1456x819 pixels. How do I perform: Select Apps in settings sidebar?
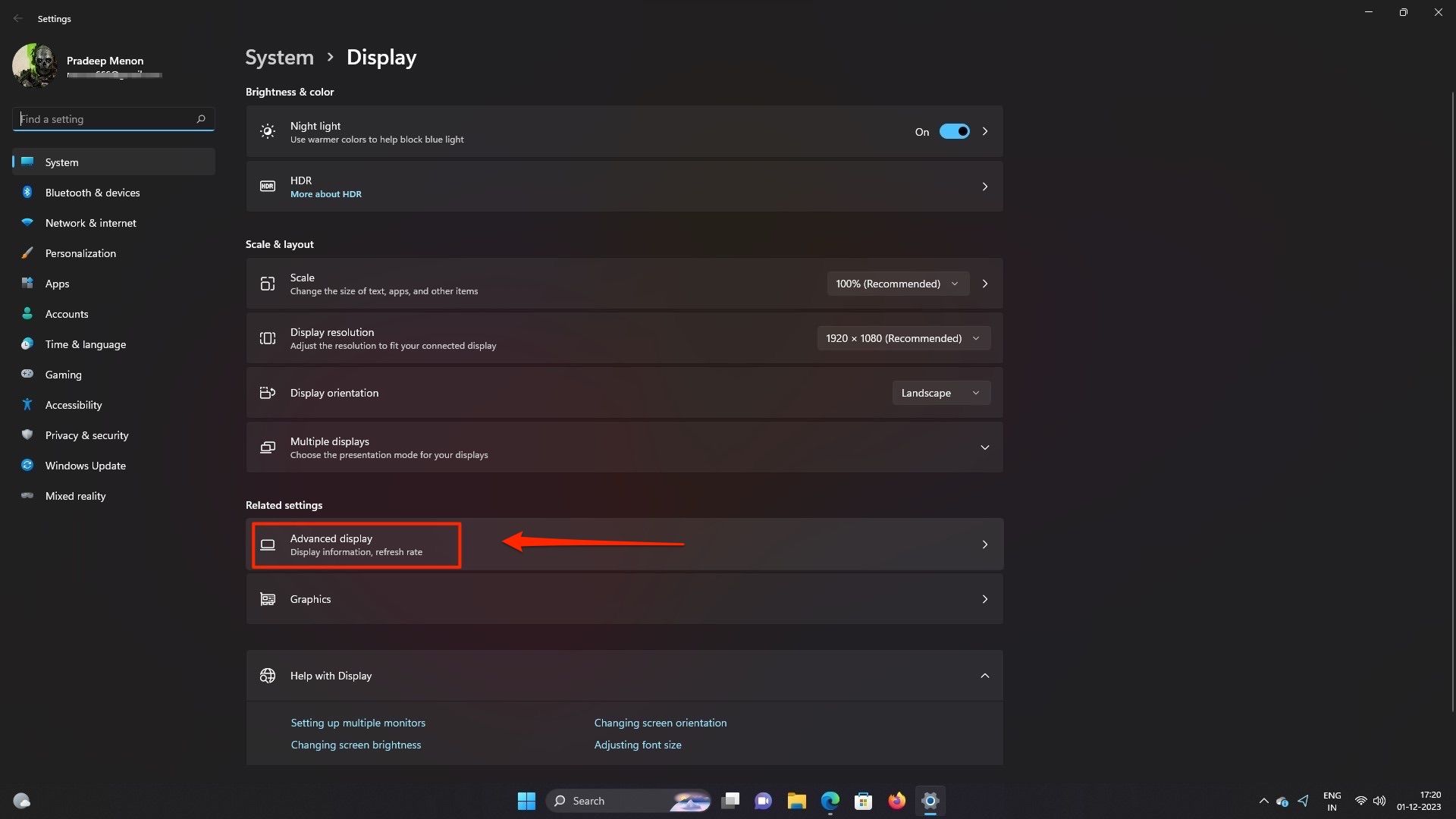(x=56, y=283)
